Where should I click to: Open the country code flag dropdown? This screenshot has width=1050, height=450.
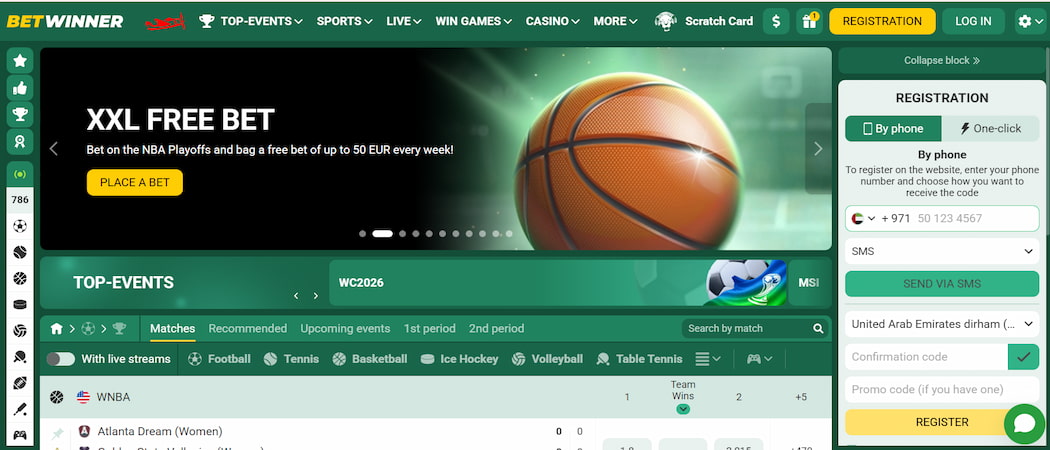[864, 218]
